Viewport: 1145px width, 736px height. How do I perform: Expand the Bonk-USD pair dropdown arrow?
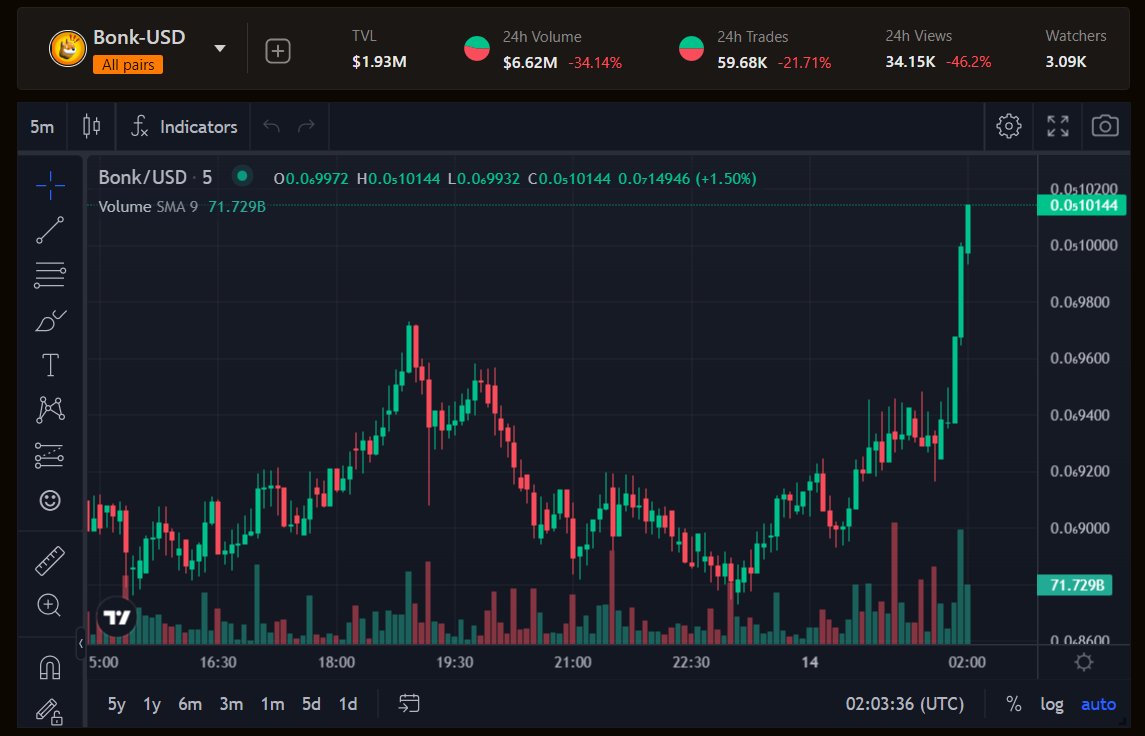pos(220,49)
